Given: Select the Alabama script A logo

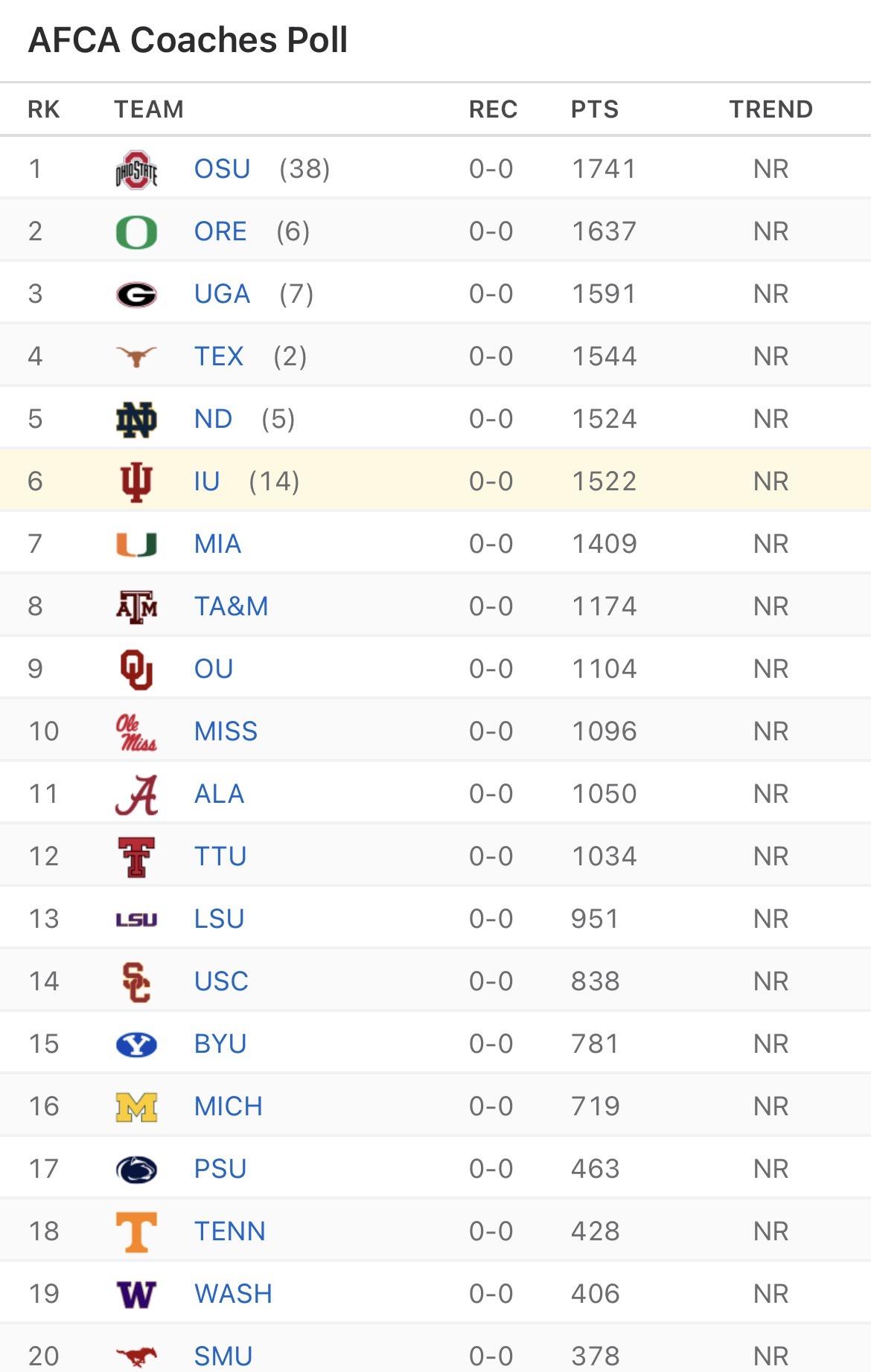Looking at the screenshot, I should (x=136, y=795).
